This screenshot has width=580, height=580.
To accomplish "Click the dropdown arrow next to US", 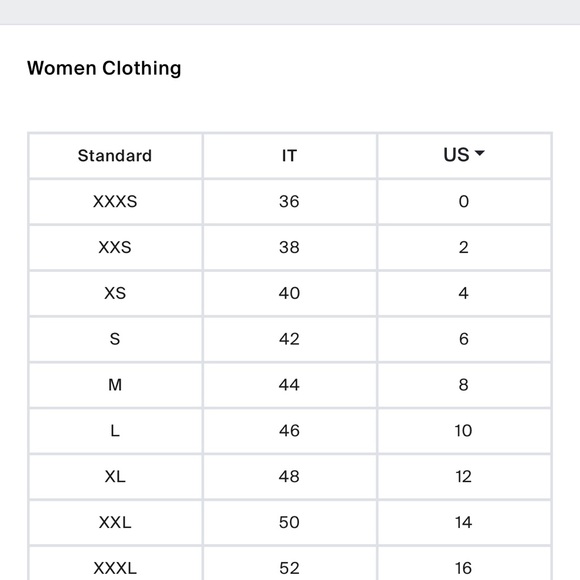I will pos(479,153).
